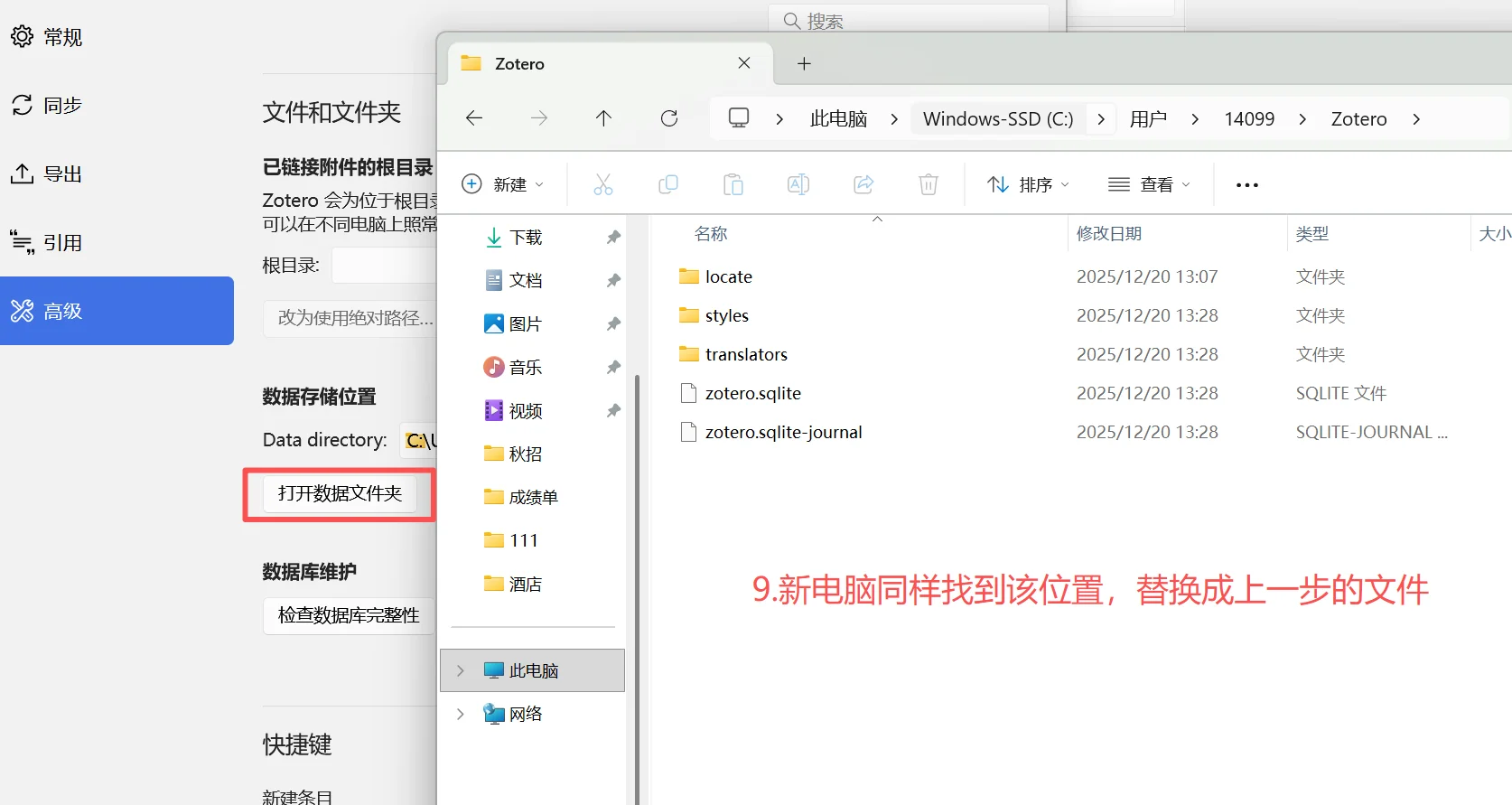Screen dimensions: 1512x805
Task: Focus the 根目录 path input field
Action: pyautogui.click(x=384, y=266)
